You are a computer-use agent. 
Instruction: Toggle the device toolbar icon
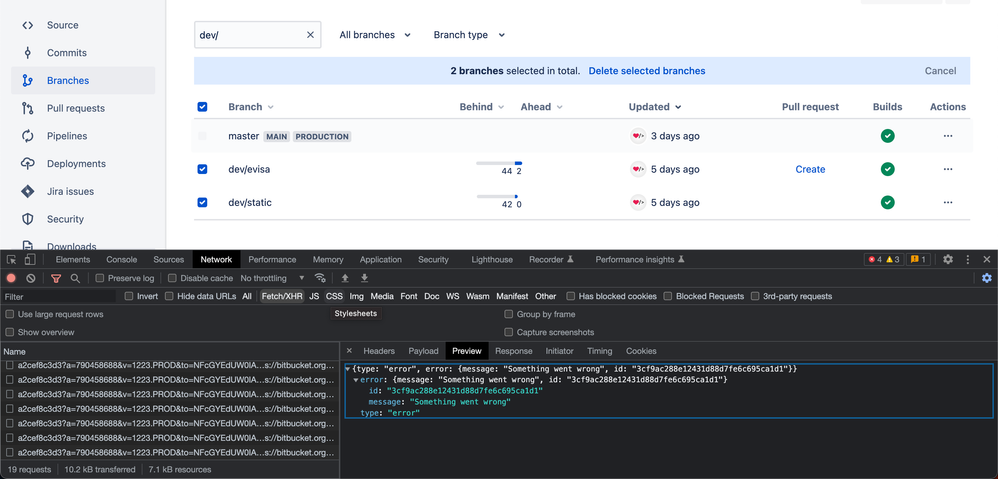[30, 260]
